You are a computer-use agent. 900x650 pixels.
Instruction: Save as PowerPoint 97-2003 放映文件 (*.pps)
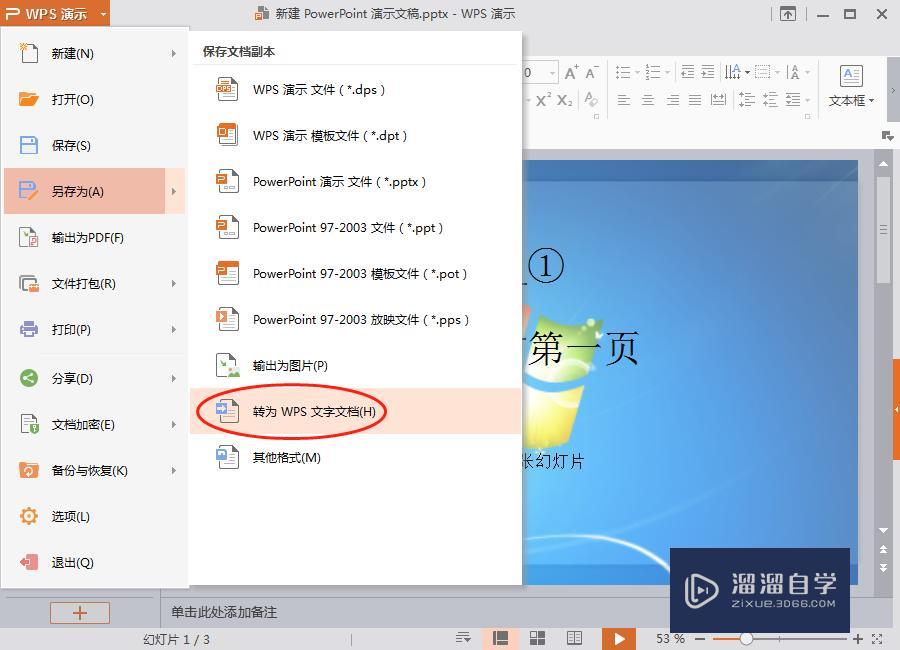pos(356,319)
